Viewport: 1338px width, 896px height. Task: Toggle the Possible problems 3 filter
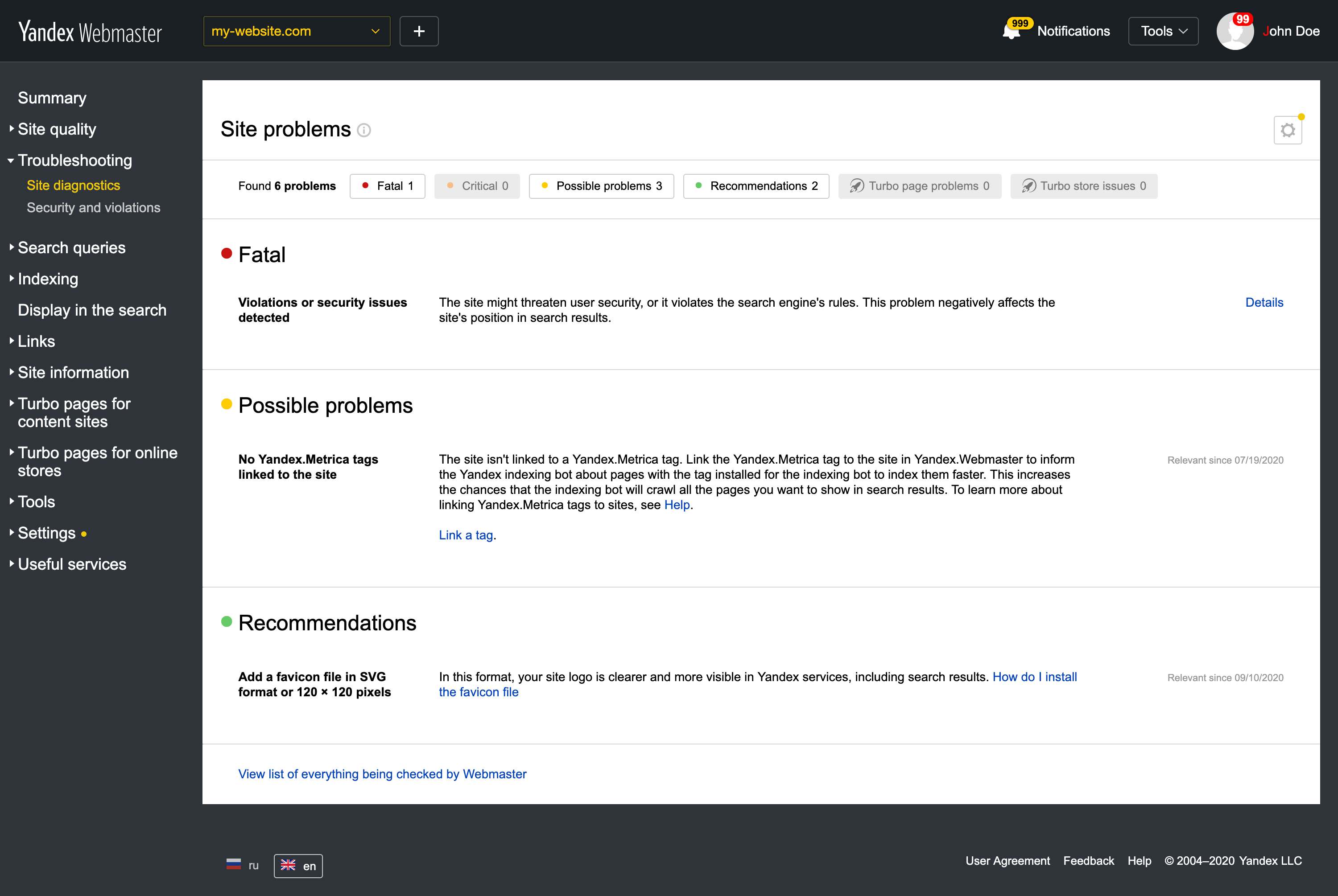pyautogui.click(x=601, y=186)
